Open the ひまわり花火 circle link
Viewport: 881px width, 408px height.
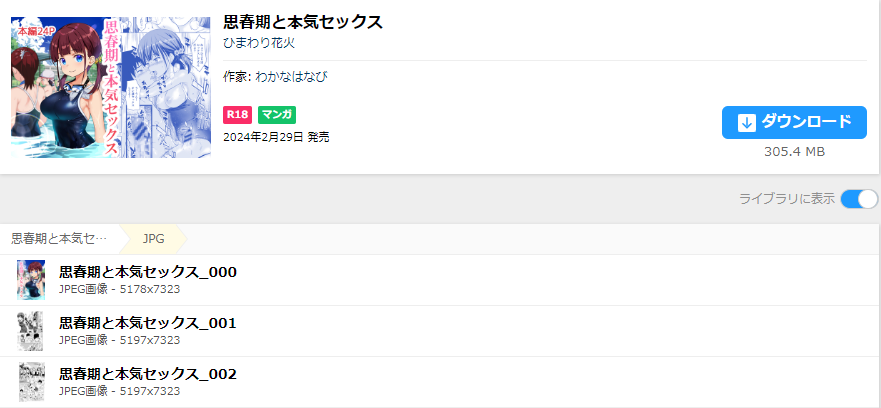pyautogui.click(x=259, y=43)
